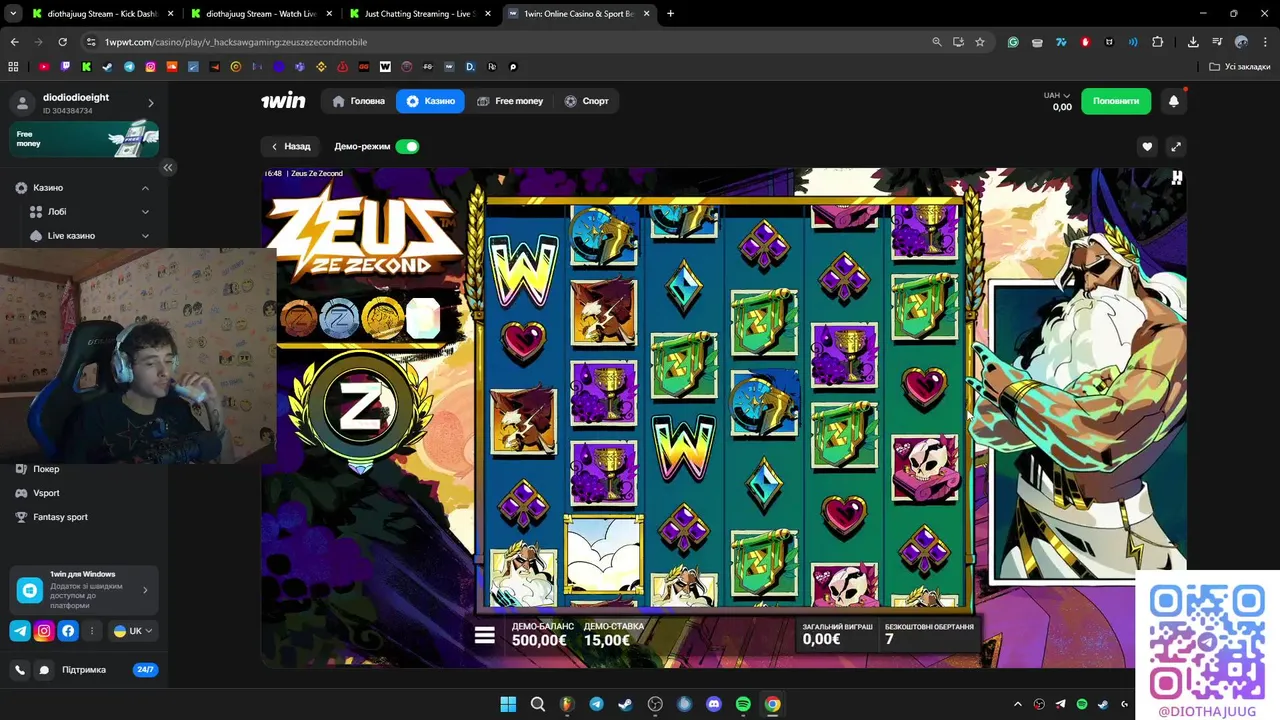Call support via the phone icon
This screenshot has width=1280, height=720.
coord(20,670)
